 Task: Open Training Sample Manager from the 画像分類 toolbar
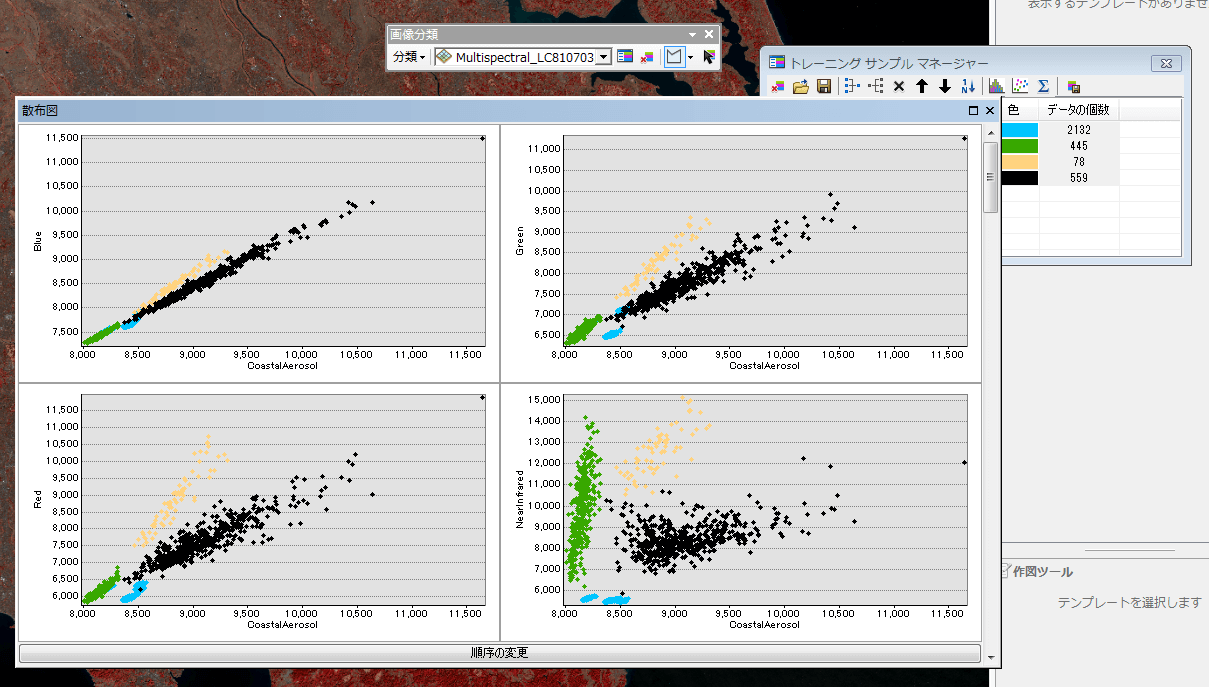625,57
